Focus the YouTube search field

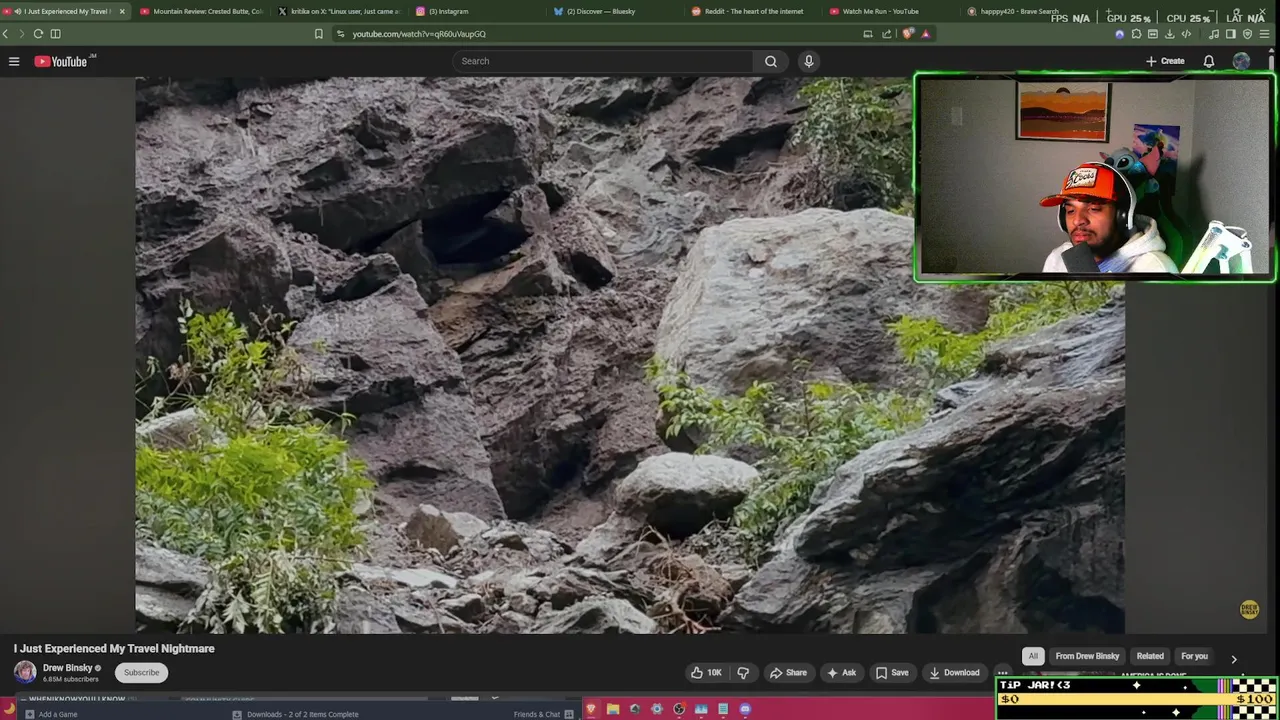pyautogui.click(x=603, y=61)
